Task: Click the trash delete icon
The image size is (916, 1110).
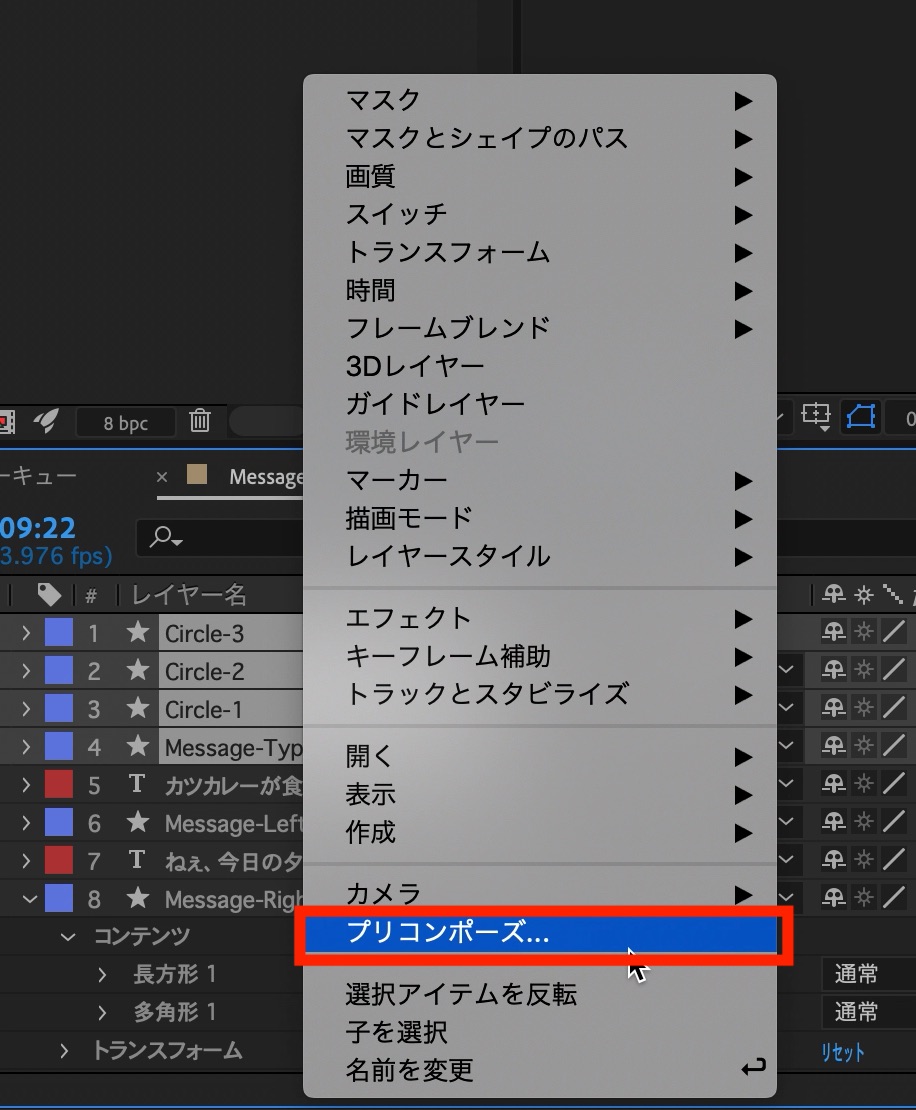Action: tap(200, 421)
